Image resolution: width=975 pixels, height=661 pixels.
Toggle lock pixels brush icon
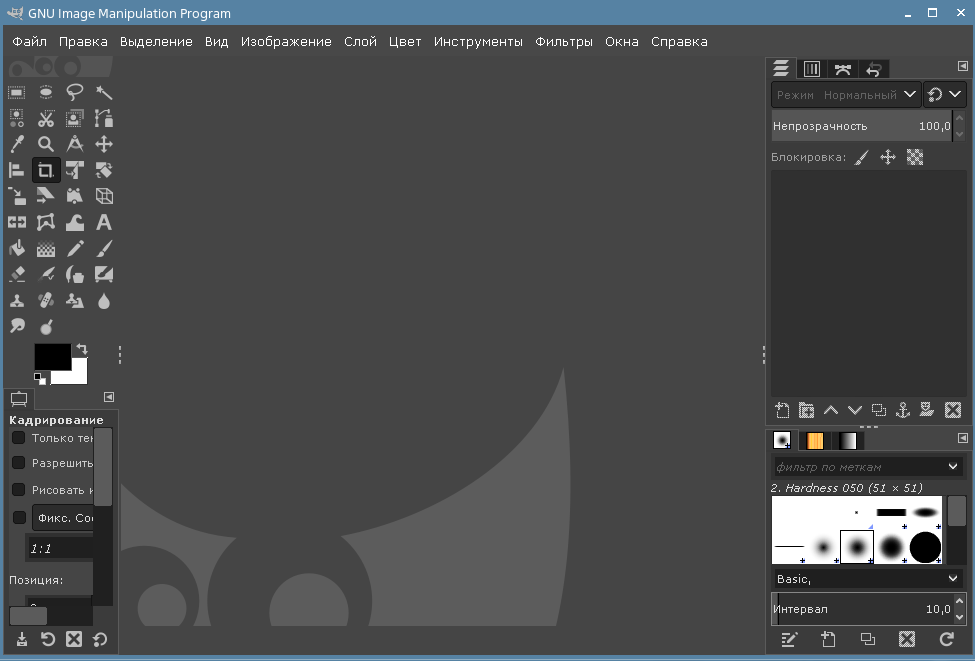(861, 157)
